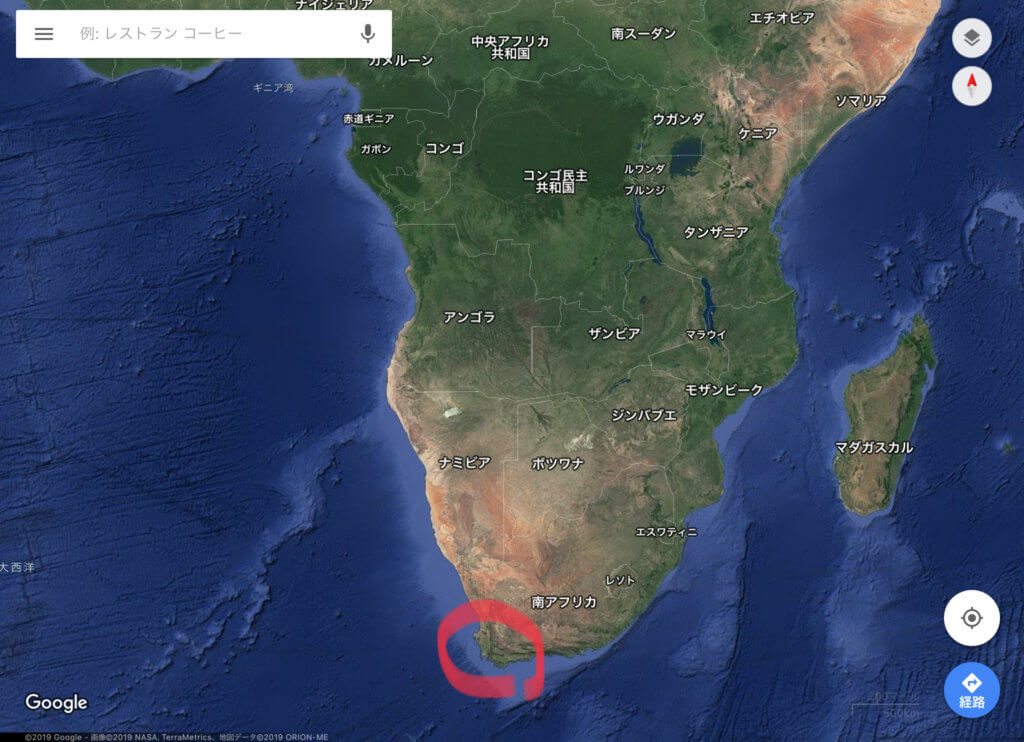Tap the ボツワナ map label
This screenshot has width=1024, height=742.
click(558, 464)
